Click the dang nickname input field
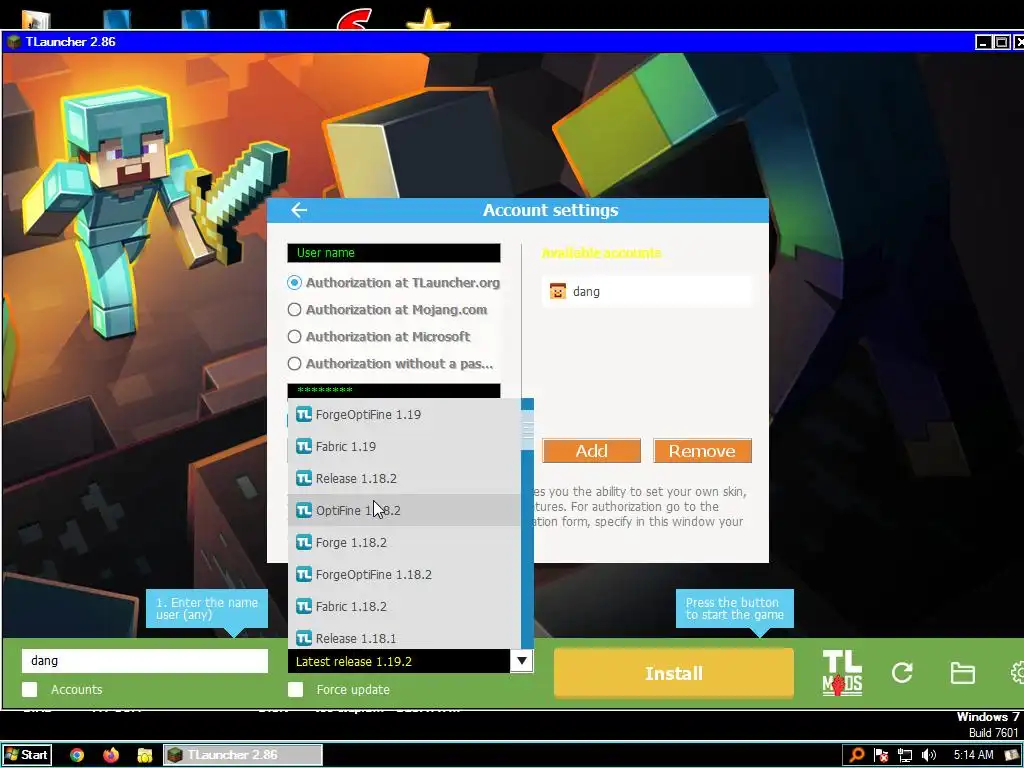The height and width of the screenshot is (768, 1024). tap(145, 661)
